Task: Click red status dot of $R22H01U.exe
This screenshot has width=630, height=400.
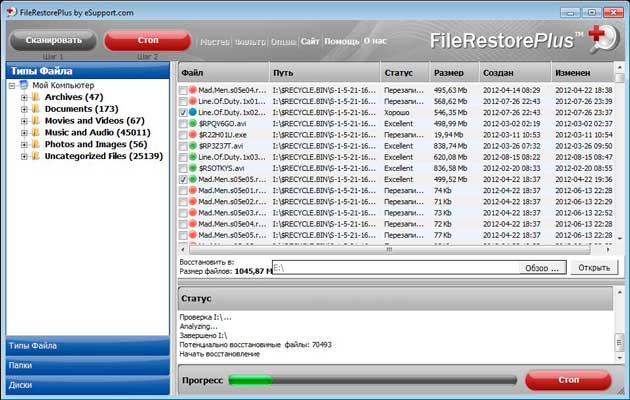Action: click(193, 135)
